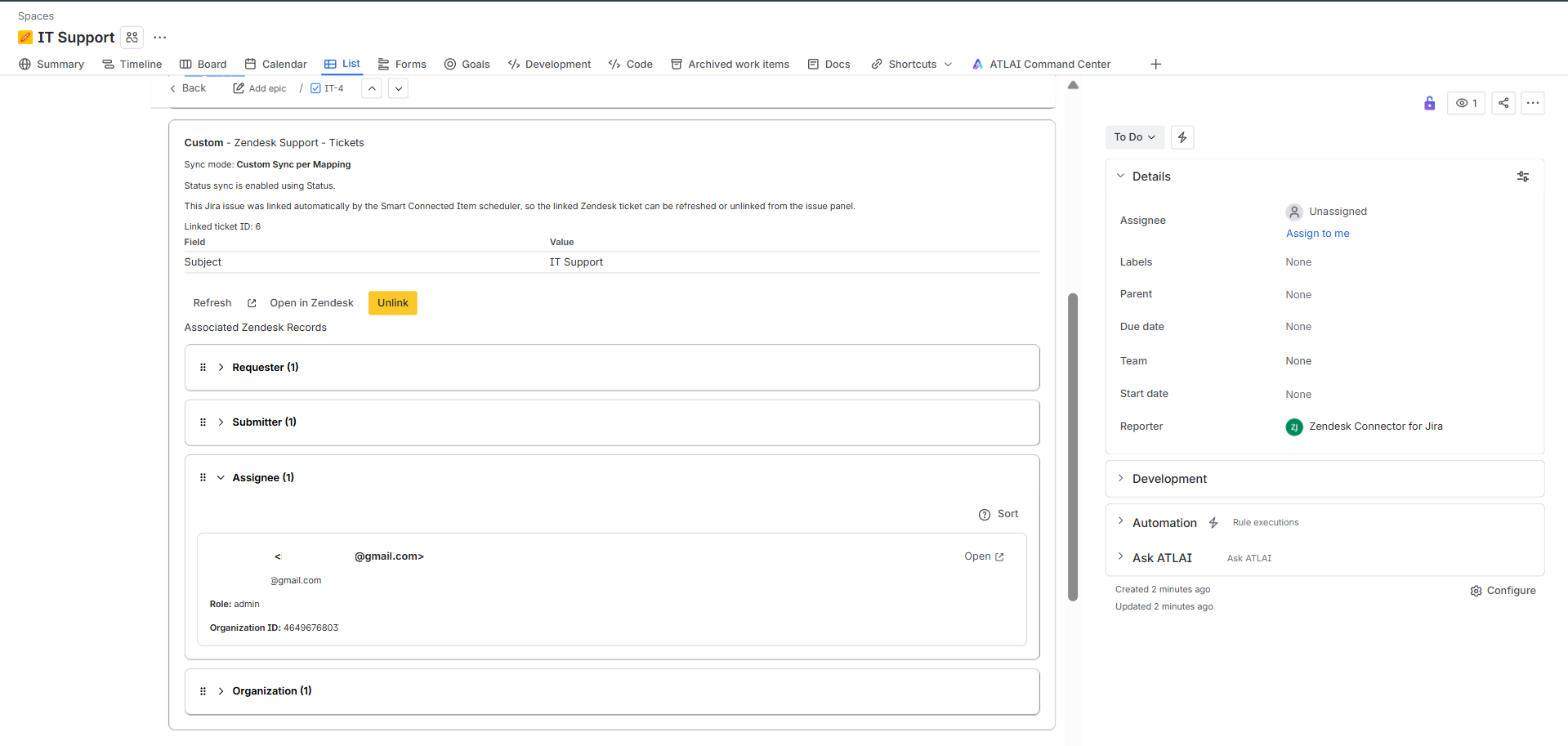
Task: Expand the Organization (1) section
Action: point(221,691)
